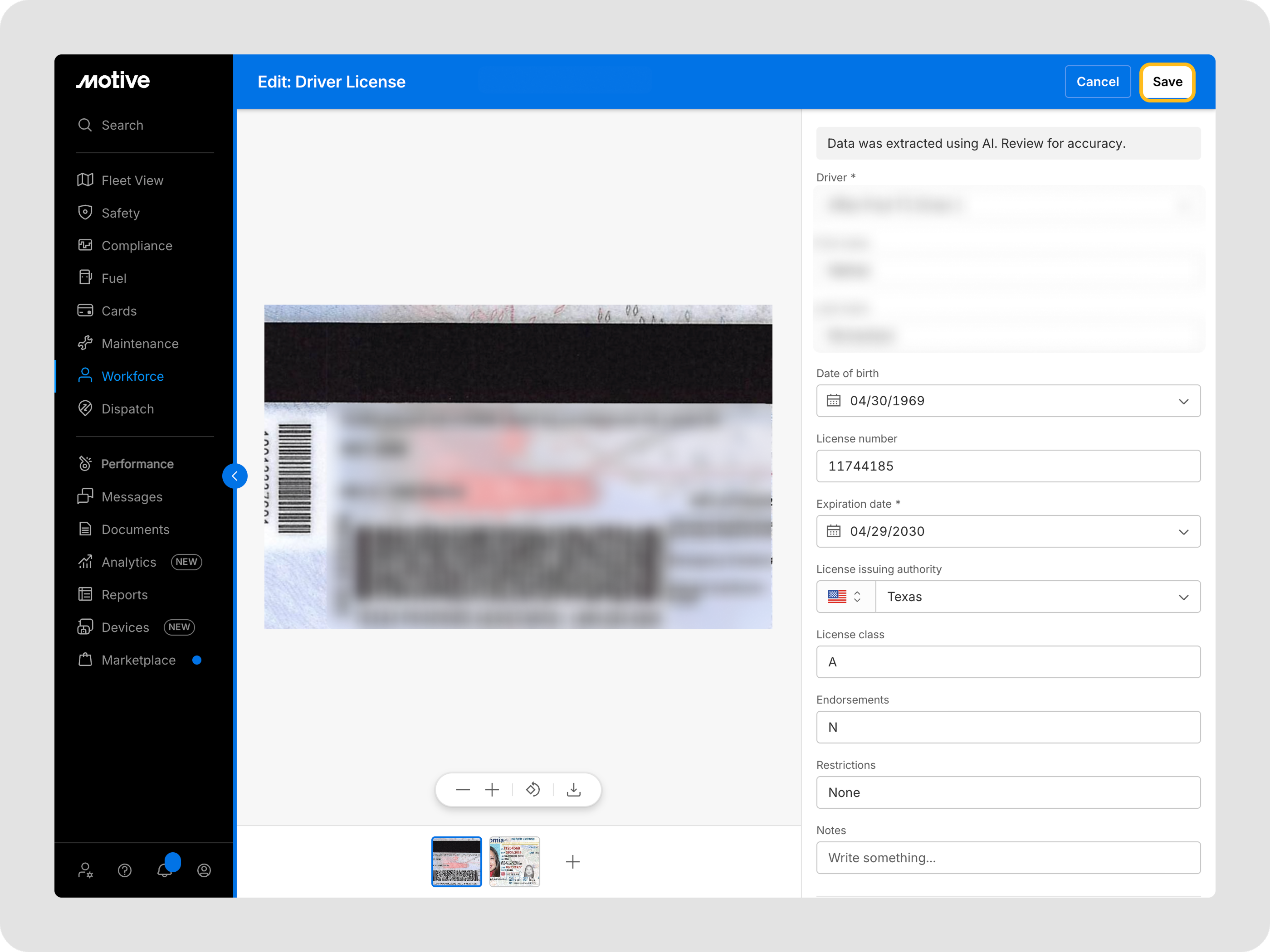Download the license image
This screenshot has width=1270, height=952.
(x=574, y=790)
